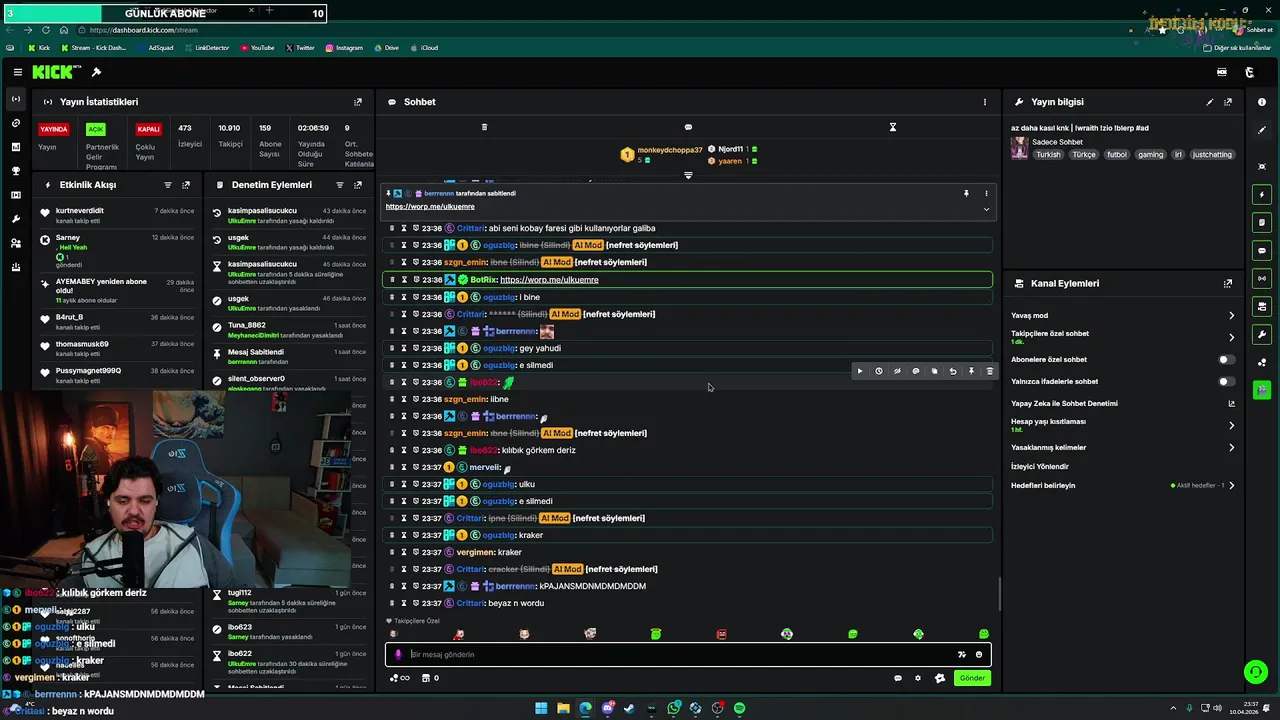Click the wrench right sidebar icon
Viewport: 1280px width, 720px height.
click(1262, 334)
